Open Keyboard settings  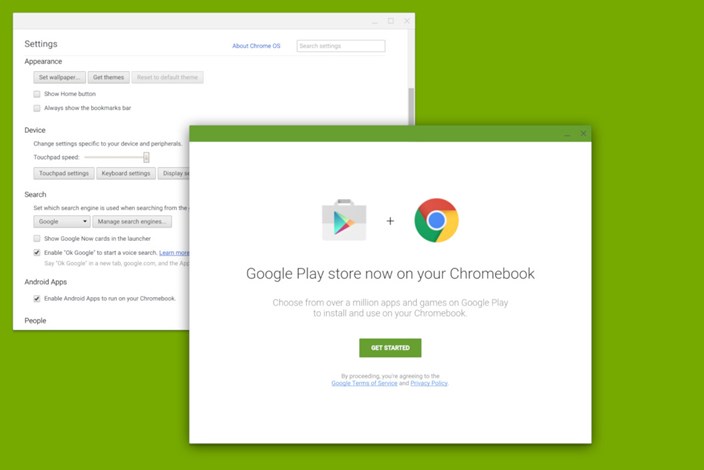(x=126, y=173)
